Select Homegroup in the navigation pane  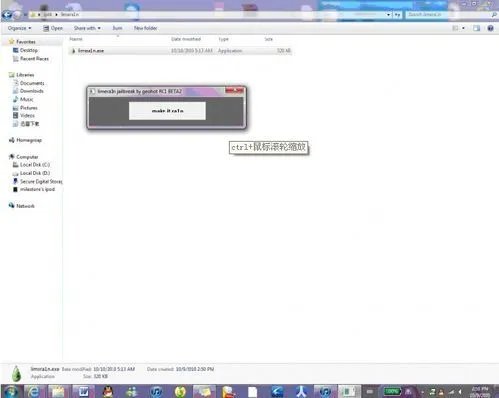[29, 140]
